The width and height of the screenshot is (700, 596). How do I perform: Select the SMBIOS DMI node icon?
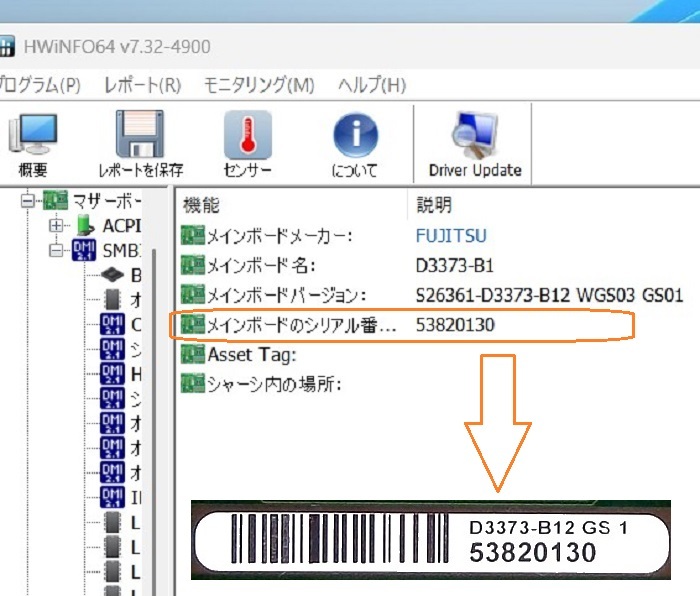click(x=85, y=249)
